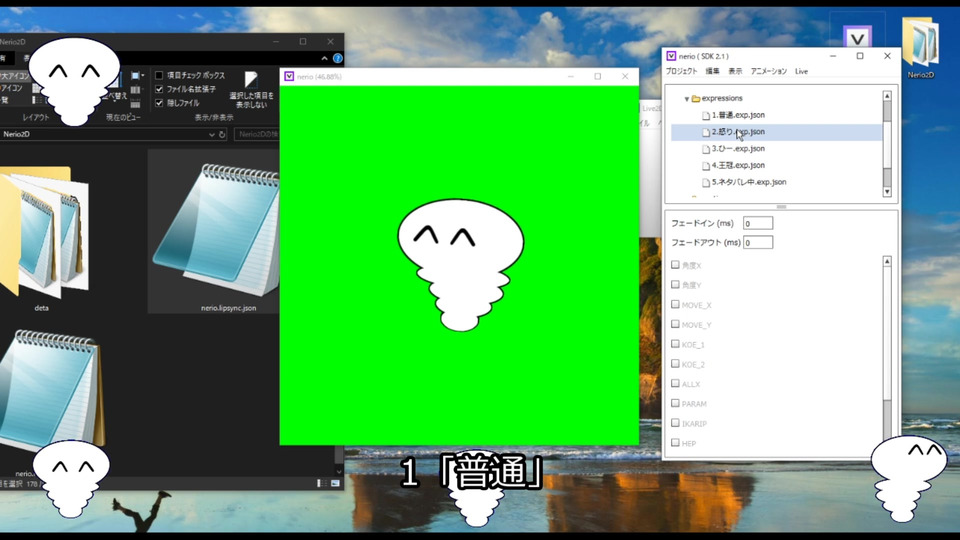Screen dimensions: 960x540
Task: Toggle 項目チェック ボックス in Explorer ribbon
Action: 159,75
